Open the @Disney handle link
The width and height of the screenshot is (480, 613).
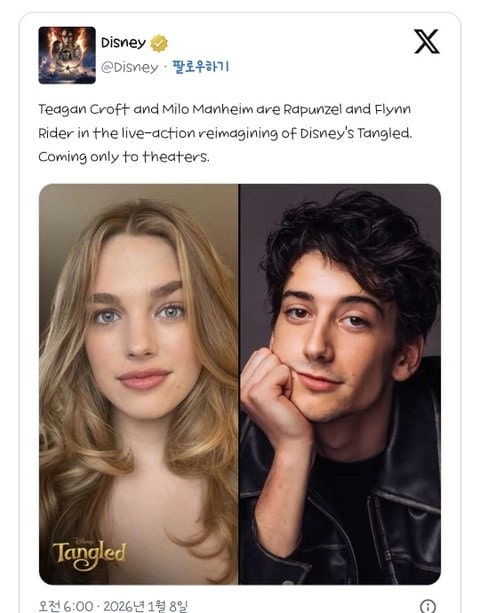click(x=130, y=67)
